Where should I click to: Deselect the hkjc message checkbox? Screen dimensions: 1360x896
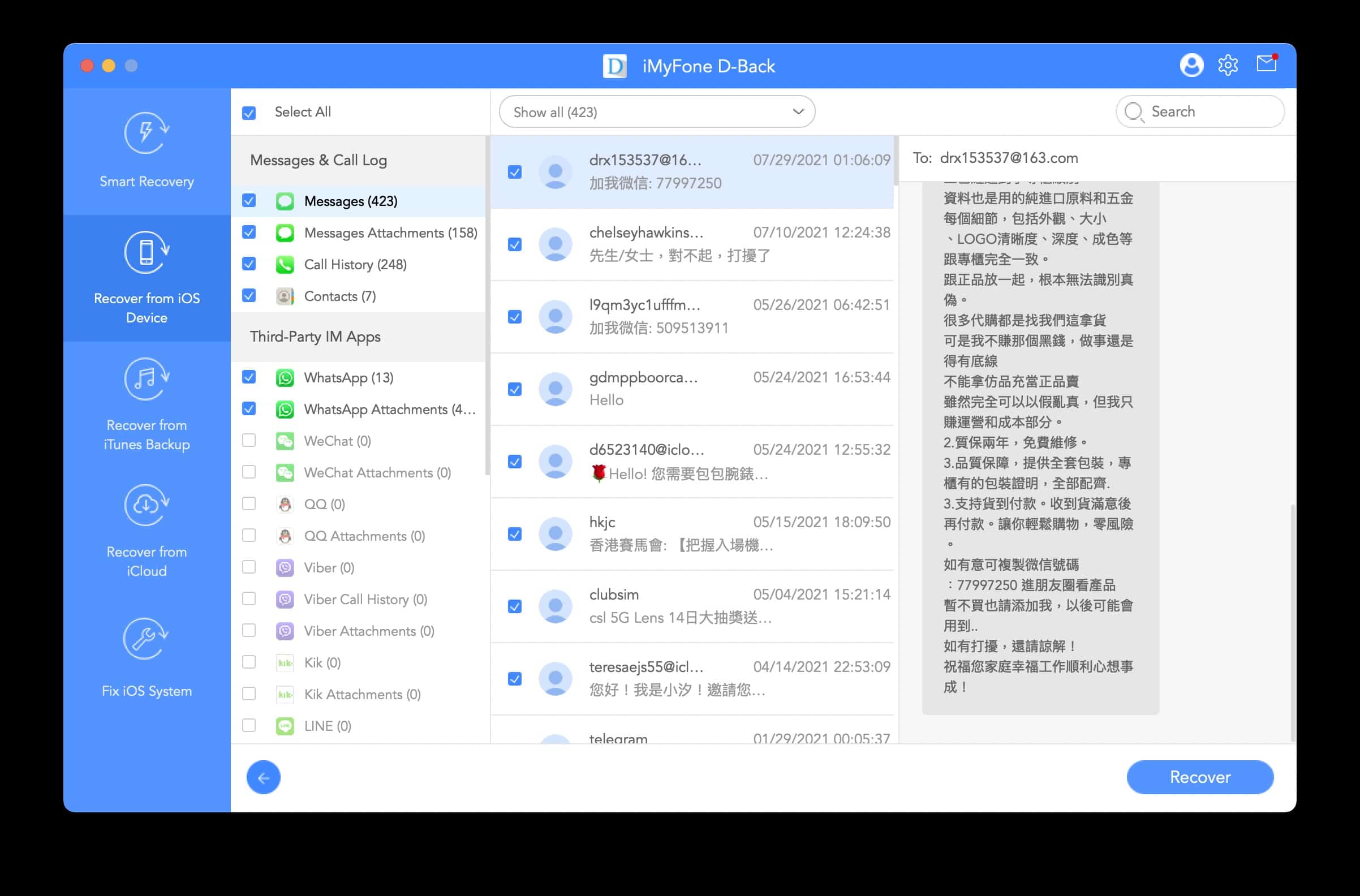pos(515,535)
